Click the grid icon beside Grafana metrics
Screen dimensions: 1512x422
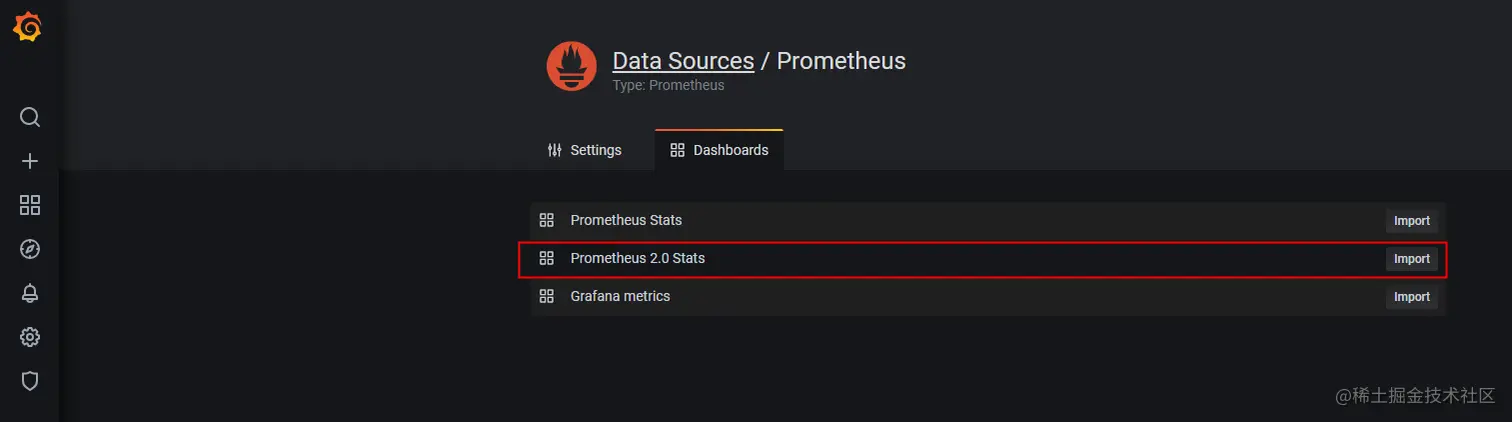tap(546, 296)
